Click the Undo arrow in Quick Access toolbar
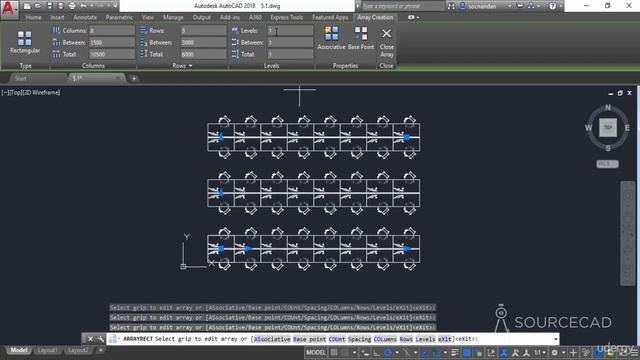Viewport: 640px width, 360px height. coord(83,6)
